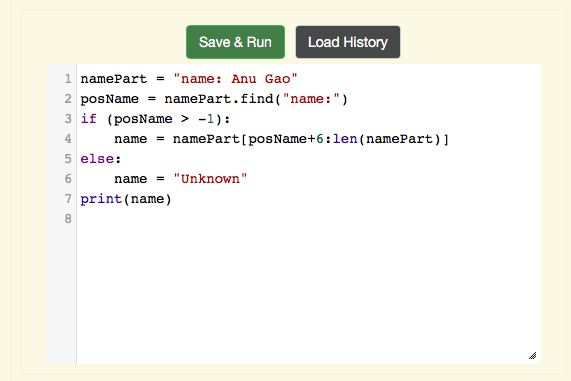This screenshot has height=381, width=571.
Task: Click the else: keyword line
Action: [101, 159]
